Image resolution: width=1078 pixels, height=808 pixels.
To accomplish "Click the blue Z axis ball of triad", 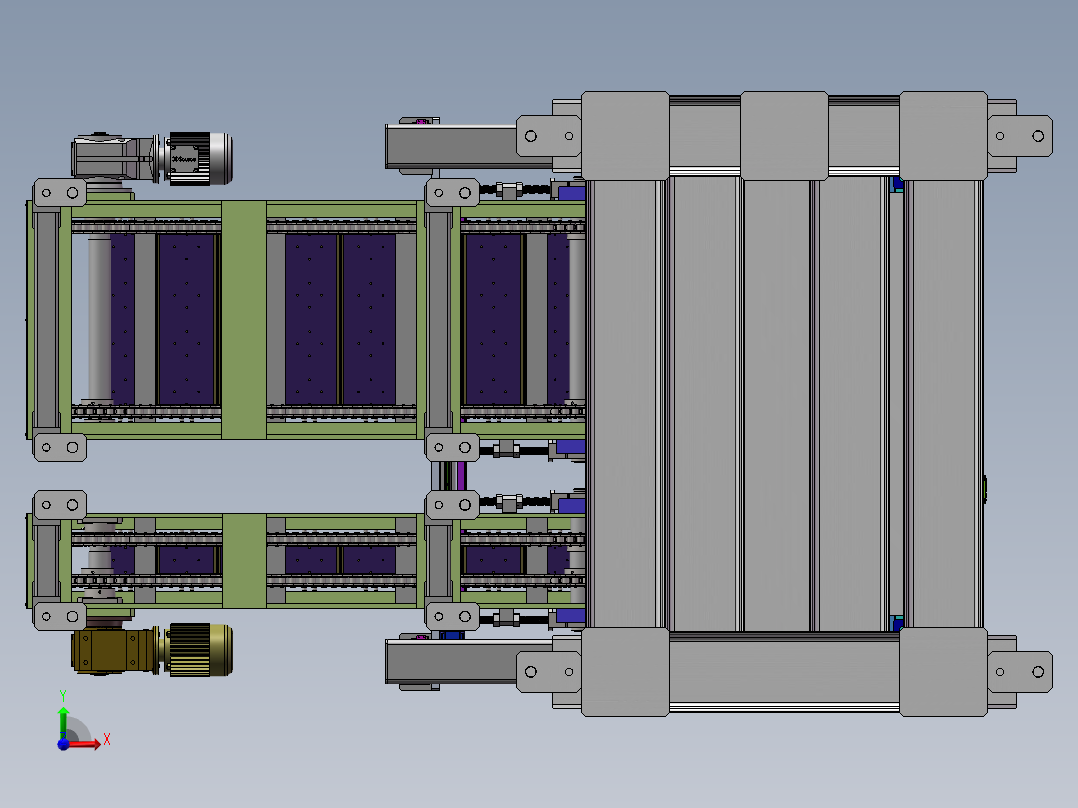I will 63,743.
